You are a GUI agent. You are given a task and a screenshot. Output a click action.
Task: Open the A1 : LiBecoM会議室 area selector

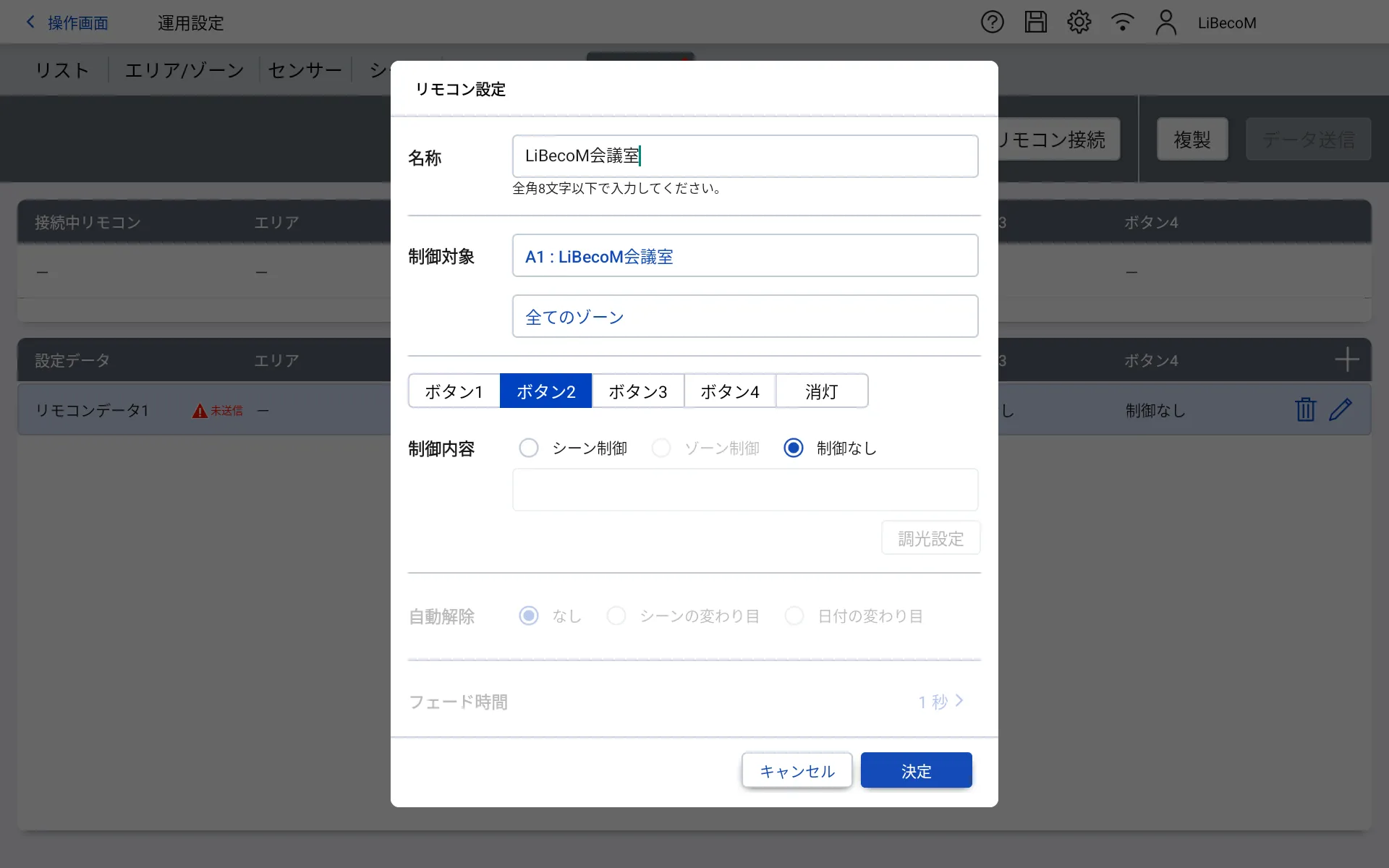pyautogui.click(x=744, y=256)
